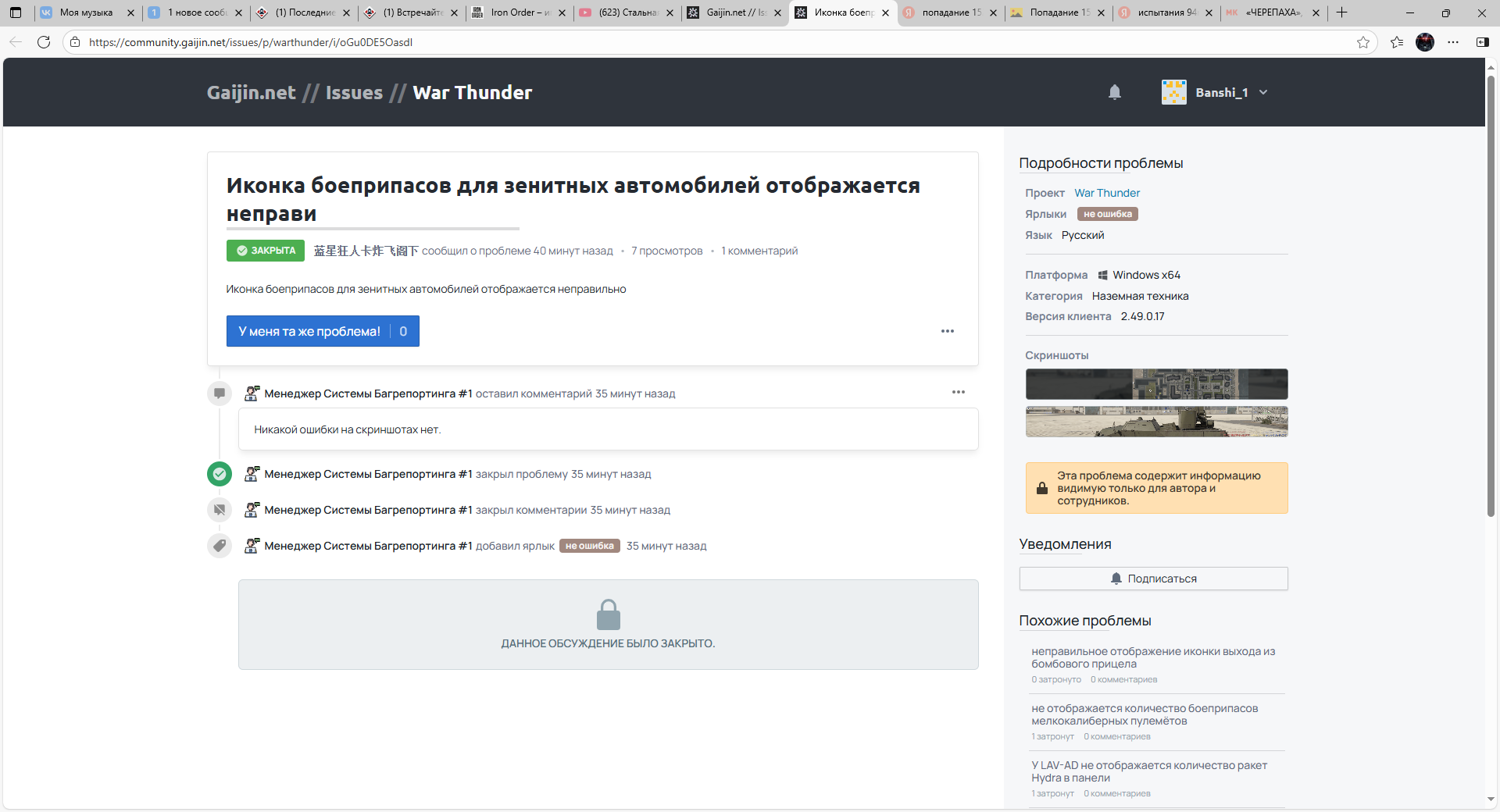The width and height of the screenshot is (1500, 812).
Task: Reload the page with refresh button
Action: (x=44, y=42)
